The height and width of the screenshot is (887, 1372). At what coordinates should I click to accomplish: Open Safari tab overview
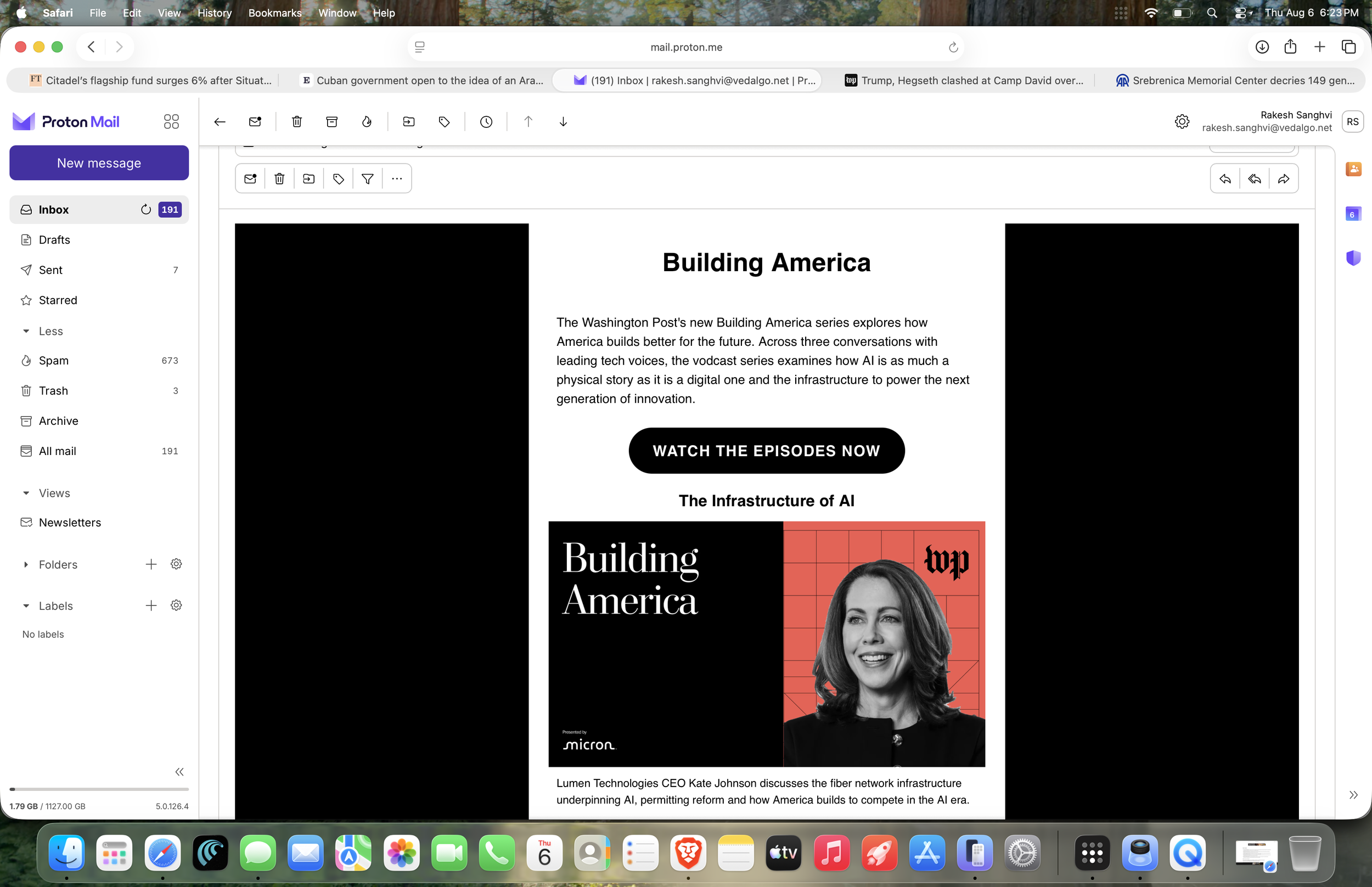(x=1348, y=47)
